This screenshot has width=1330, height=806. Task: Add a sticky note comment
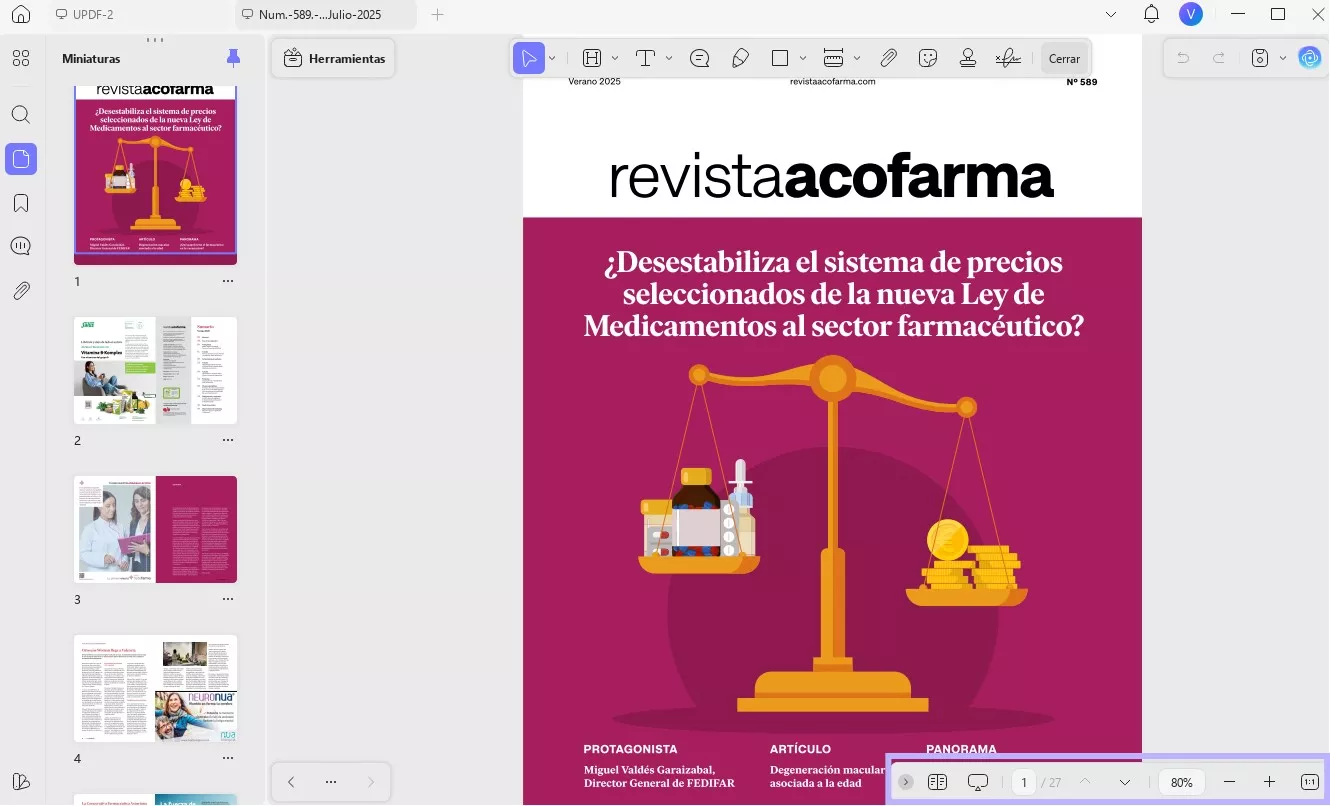[700, 58]
